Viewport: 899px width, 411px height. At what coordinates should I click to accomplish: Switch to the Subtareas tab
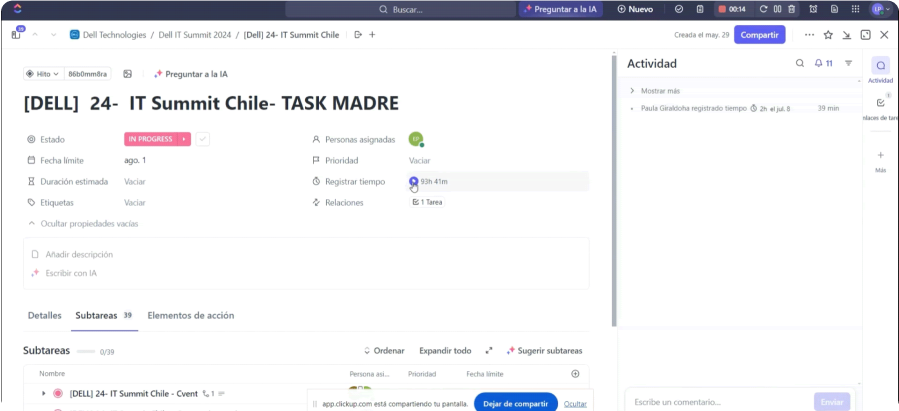tap(104, 315)
